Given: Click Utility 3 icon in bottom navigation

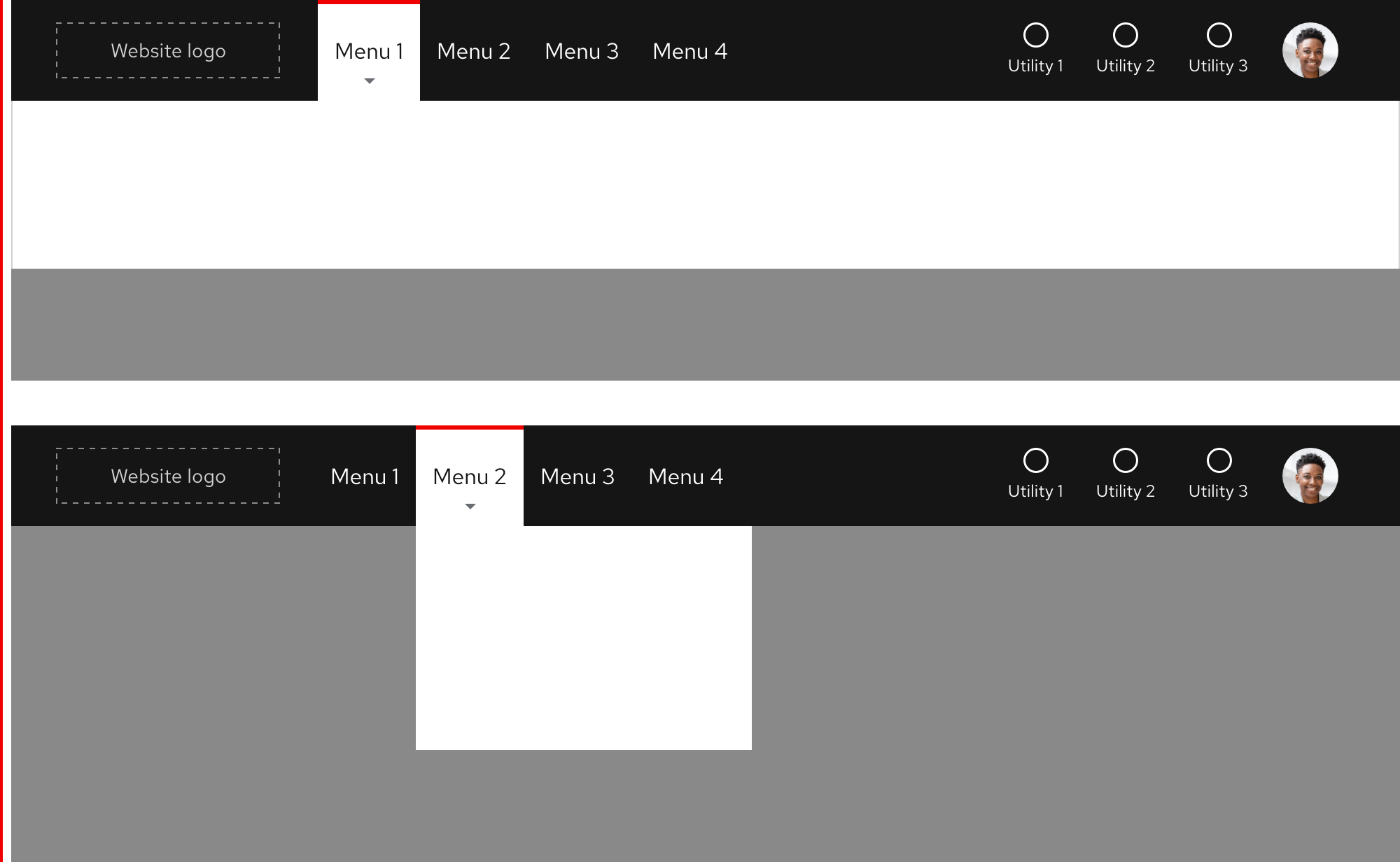Looking at the screenshot, I should coord(1219,461).
